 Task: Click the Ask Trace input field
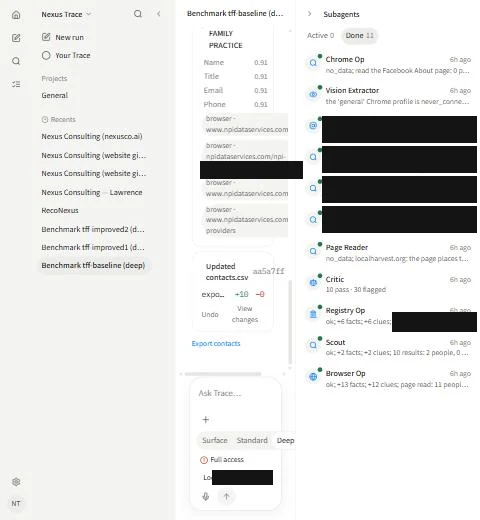[x=235, y=393]
